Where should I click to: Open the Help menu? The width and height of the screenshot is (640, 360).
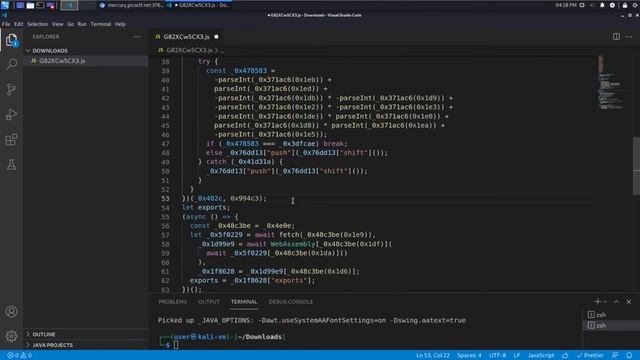[x=120, y=24]
